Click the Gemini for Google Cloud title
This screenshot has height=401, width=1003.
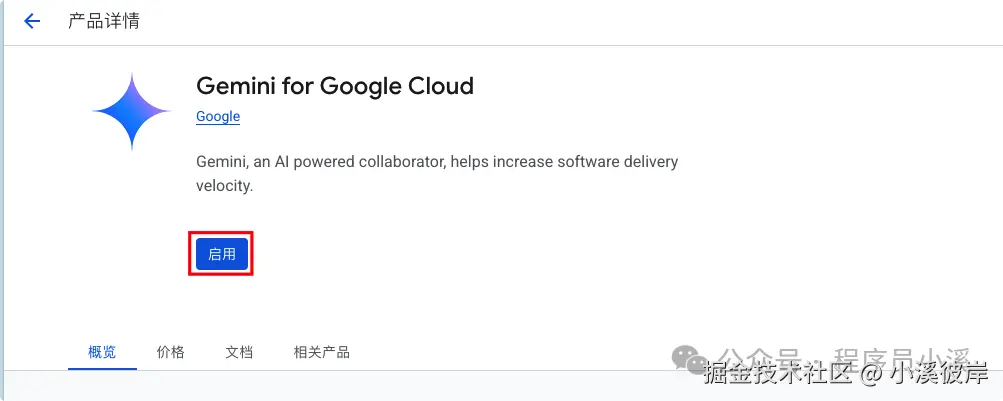point(335,86)
